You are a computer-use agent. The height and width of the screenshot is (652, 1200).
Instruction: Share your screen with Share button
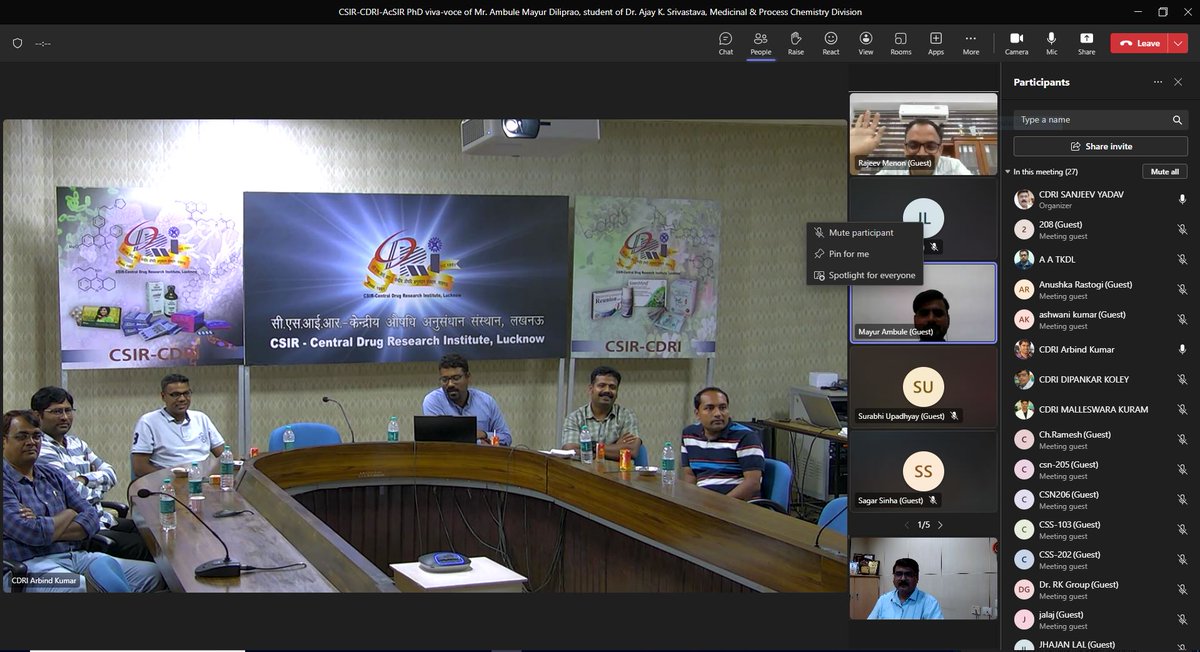(x=1086, y=43)
